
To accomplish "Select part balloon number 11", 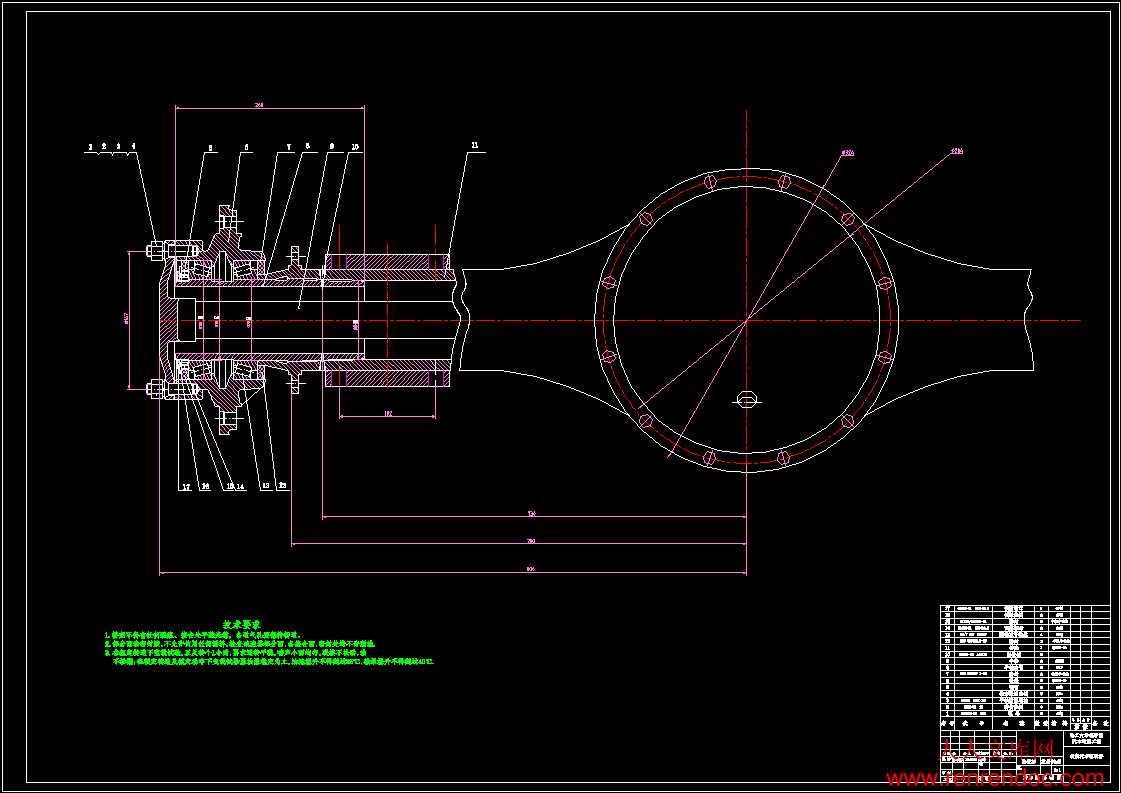I will click(475, 145).
